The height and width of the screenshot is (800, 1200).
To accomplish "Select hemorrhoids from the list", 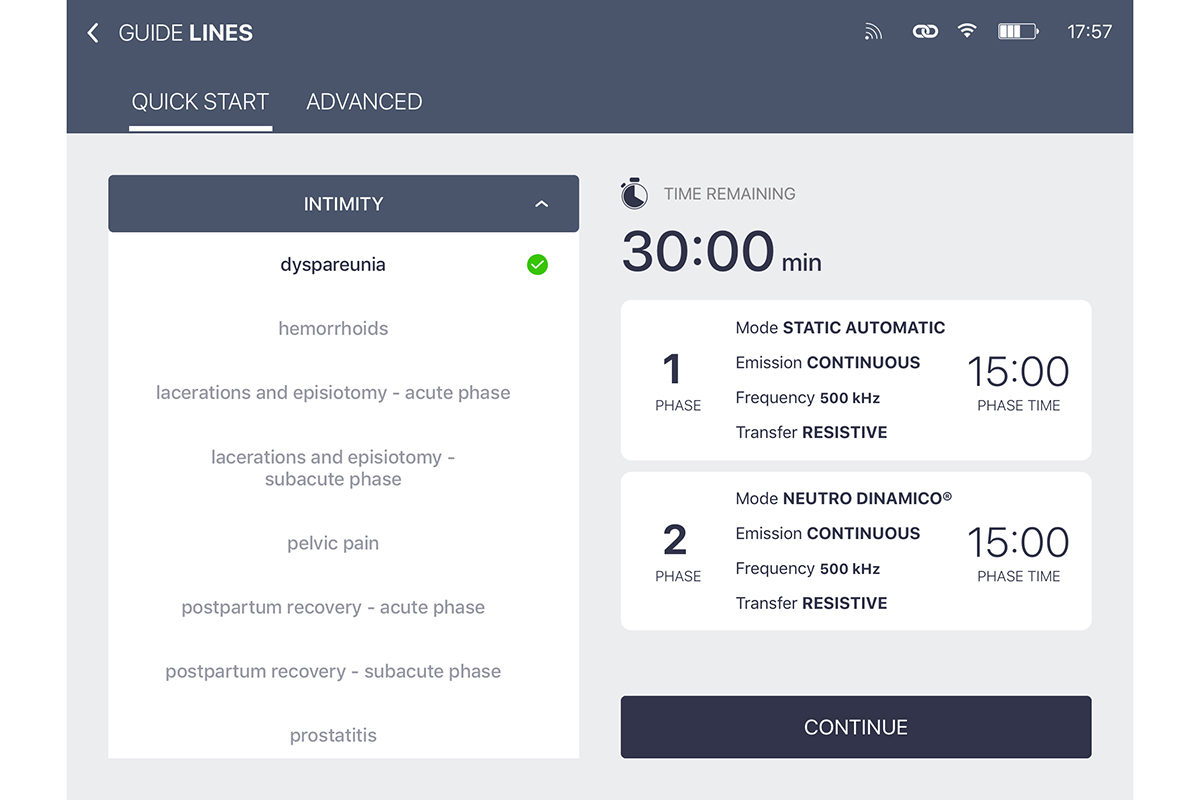I will coord(333,328).
